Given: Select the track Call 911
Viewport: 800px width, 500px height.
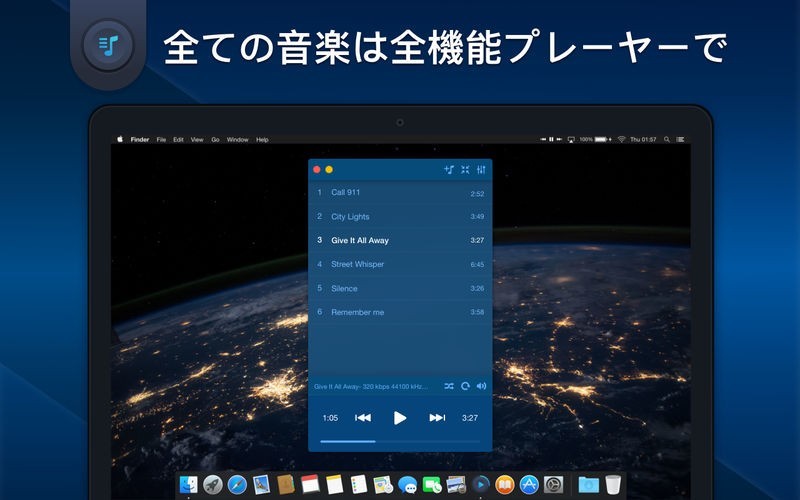Looking at the screenshot, I should (x=346, y=192).
